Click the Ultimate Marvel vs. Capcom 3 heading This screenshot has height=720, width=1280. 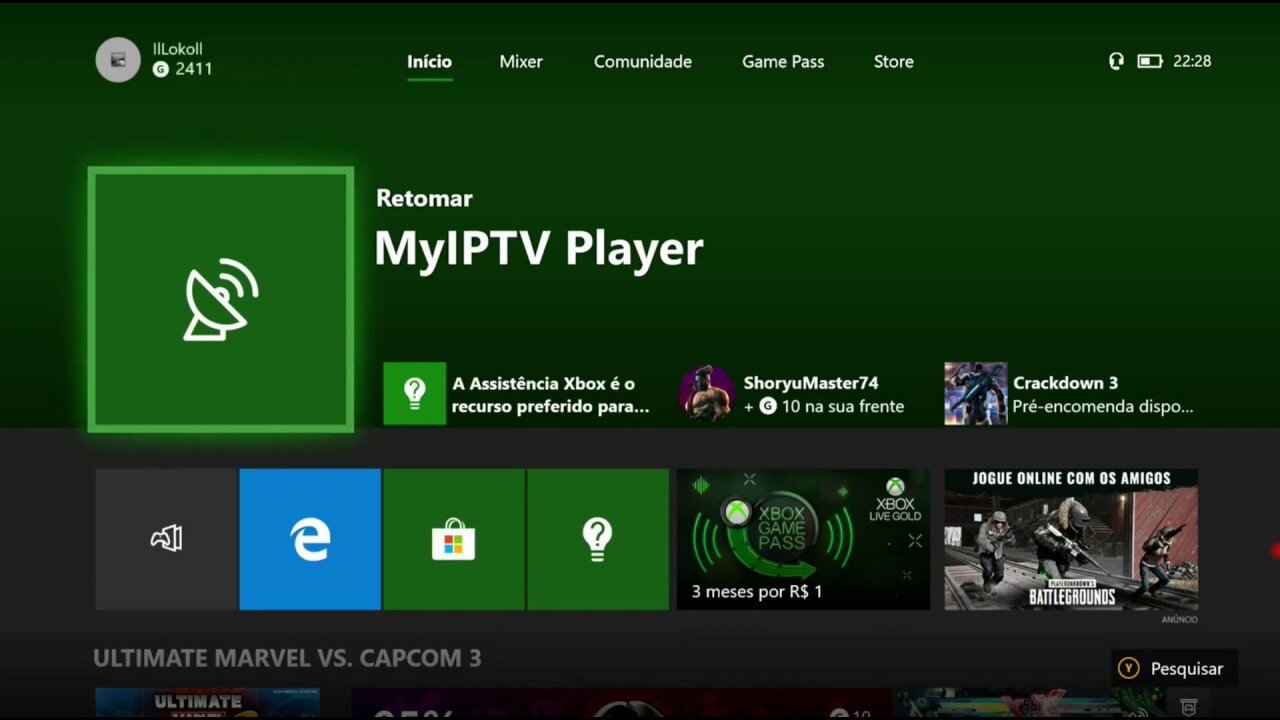pyautogui.click(x=287, y=658)
